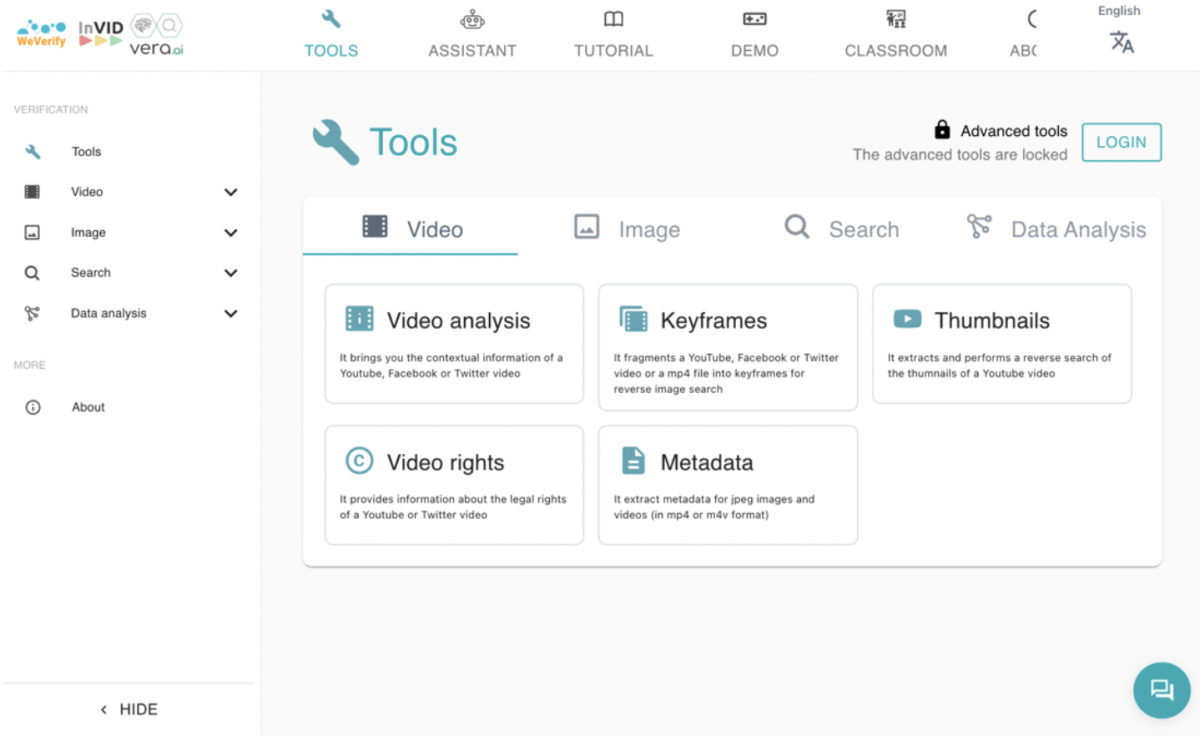Hide the sidebar using HIDE button
This screenshot has width=1200, height=736.
(128, 709)
